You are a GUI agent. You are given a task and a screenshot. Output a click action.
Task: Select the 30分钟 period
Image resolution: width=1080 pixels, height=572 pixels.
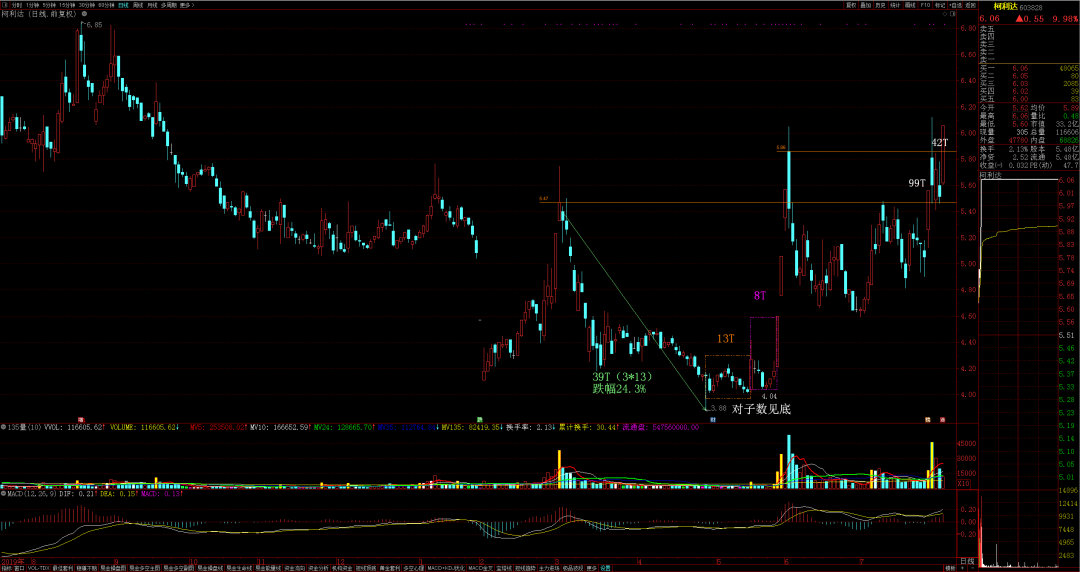click(x=87, y=5)
